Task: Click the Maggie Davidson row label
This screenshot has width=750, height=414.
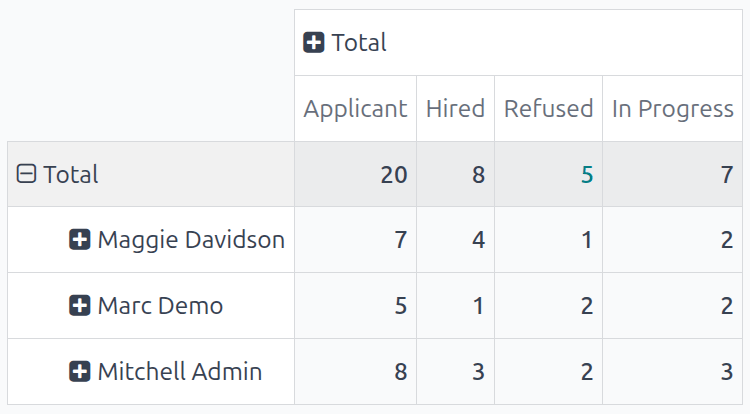Action: (x=191, y=240)
